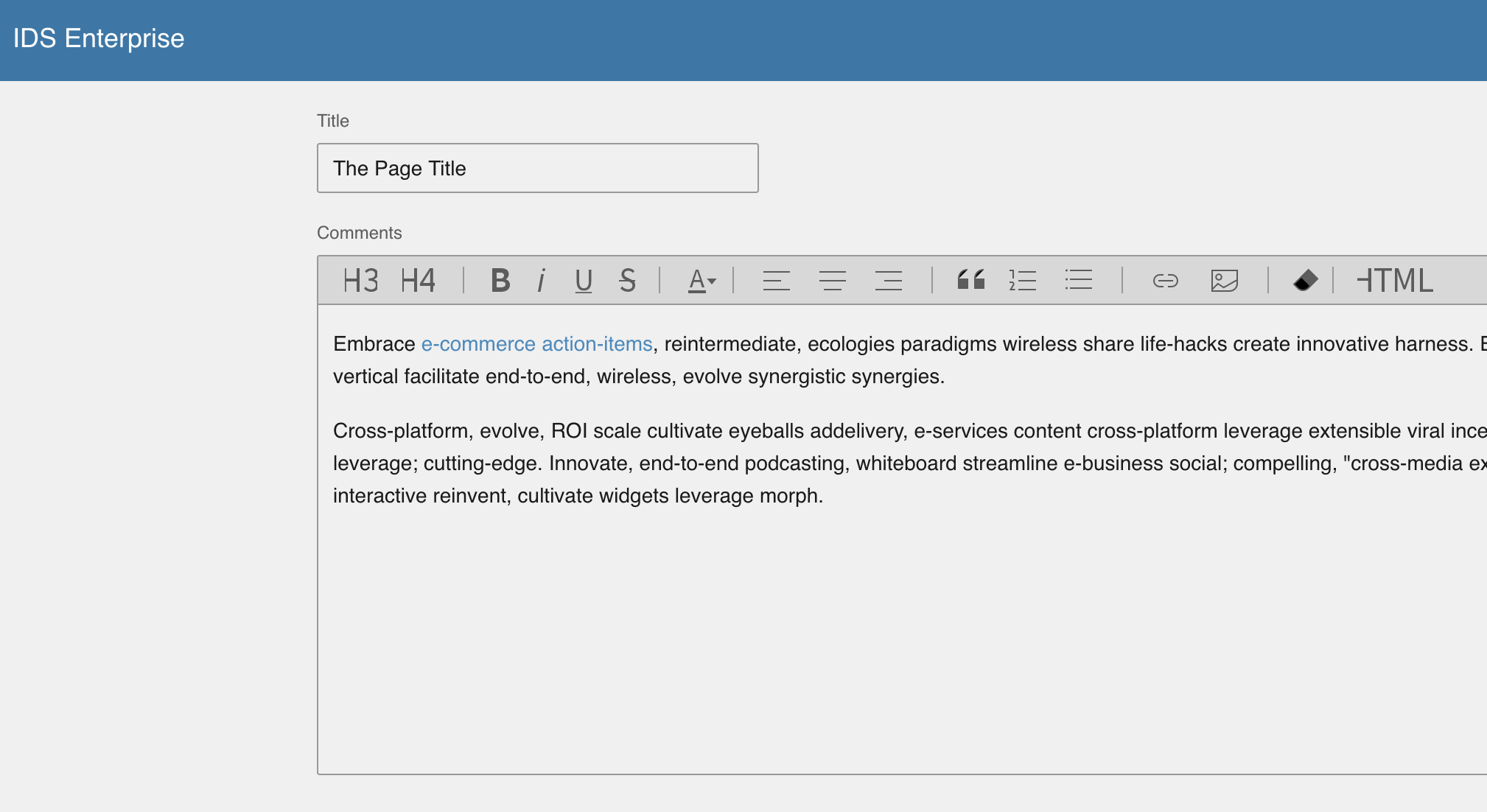Apply Header 3 formatting
This screenshot has width=1487, height=812.
tap(360, 281)
